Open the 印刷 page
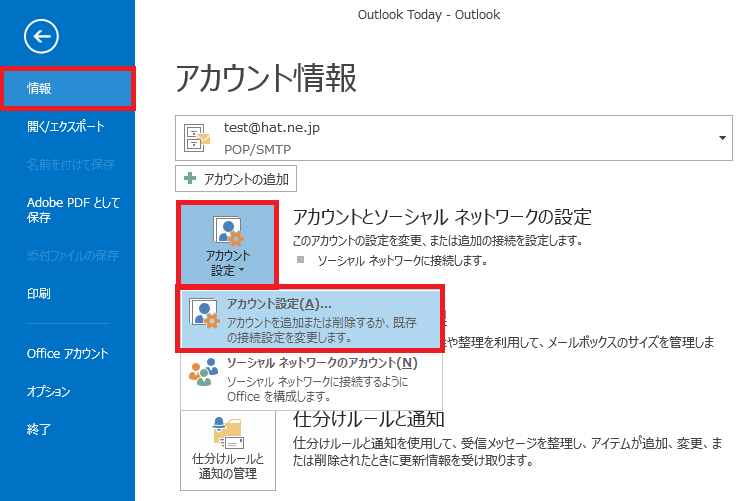 tap(39, 293)
